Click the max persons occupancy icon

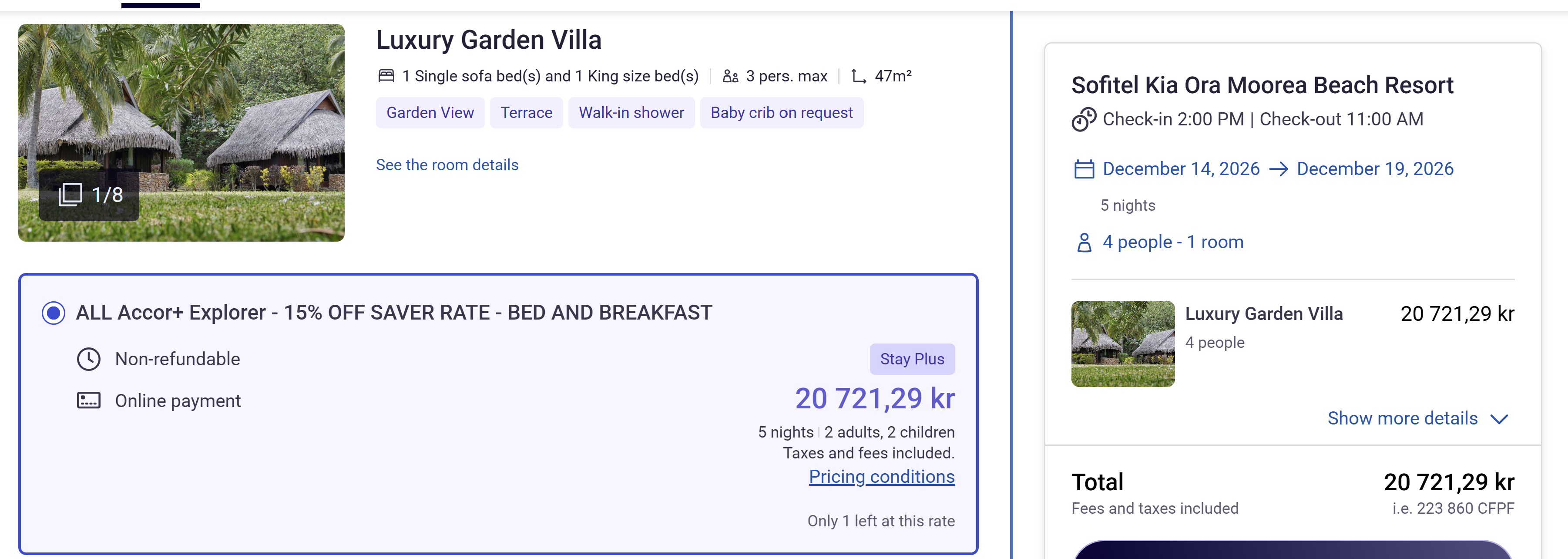[x=730, y=76]
